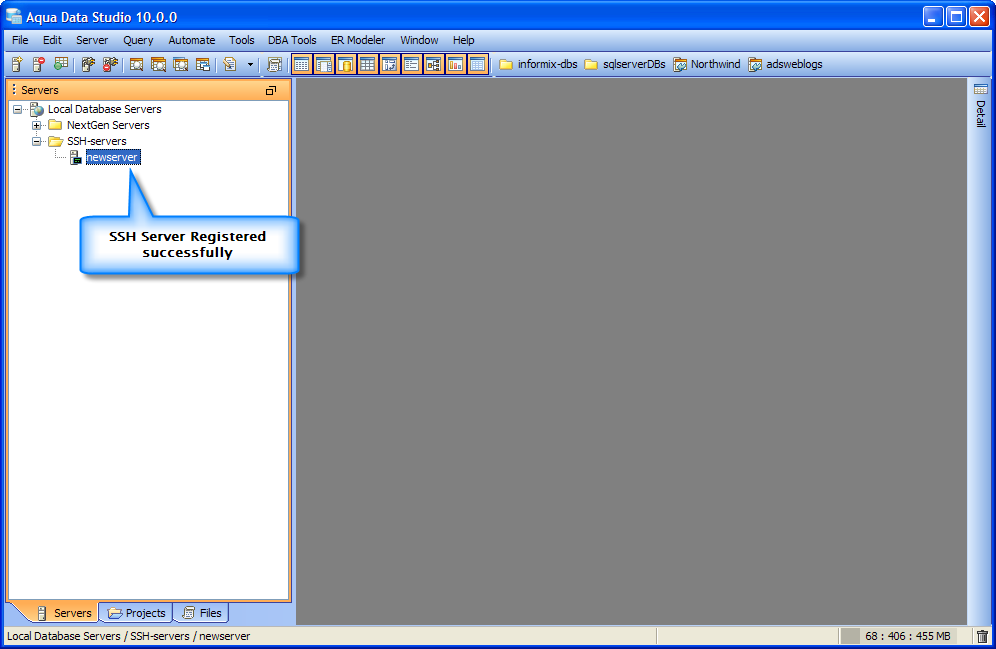
Task: Switch to the Files tab
Action: click(202, 613)
